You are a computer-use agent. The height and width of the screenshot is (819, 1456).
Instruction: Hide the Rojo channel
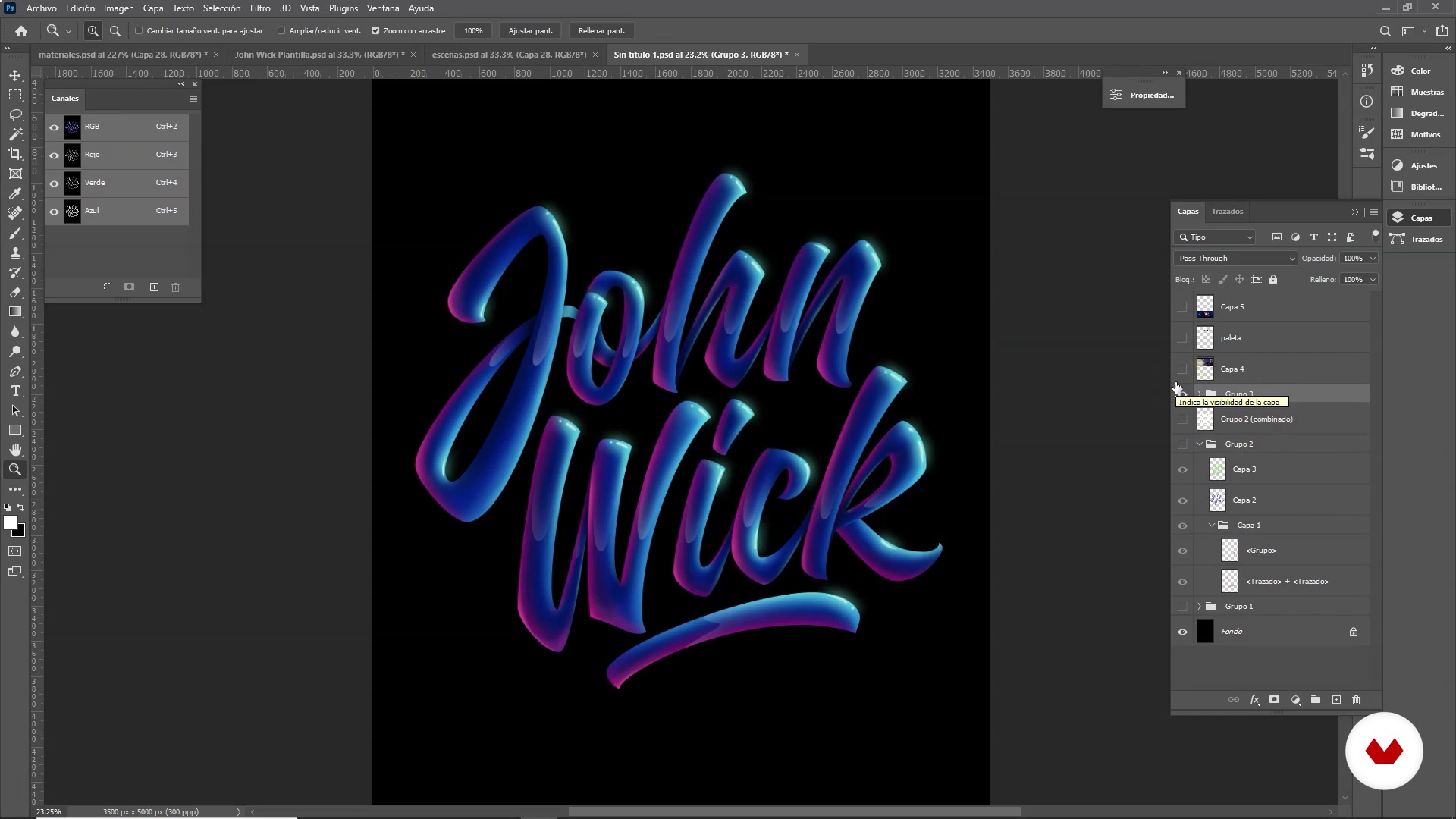[x=54, y=155]
